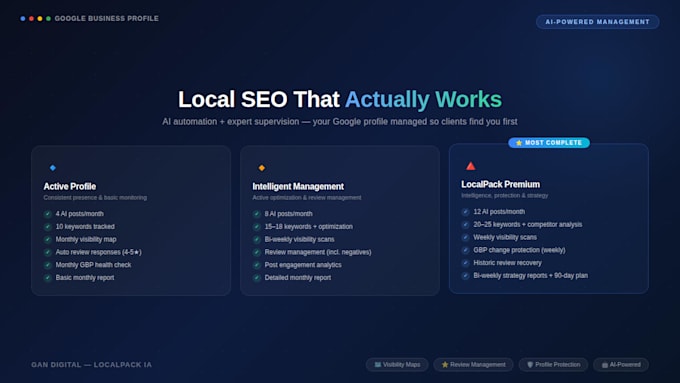Click the AI automation + expert supervision subtitle

pos(340,122)
